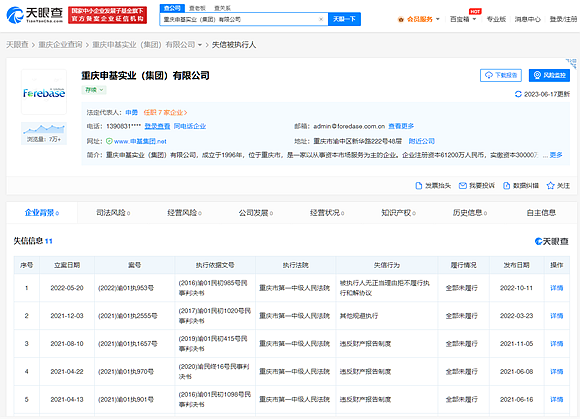This screenshot has width=580, height=419.
Task: Click the 风险监控 button
Action: point(549,75)
